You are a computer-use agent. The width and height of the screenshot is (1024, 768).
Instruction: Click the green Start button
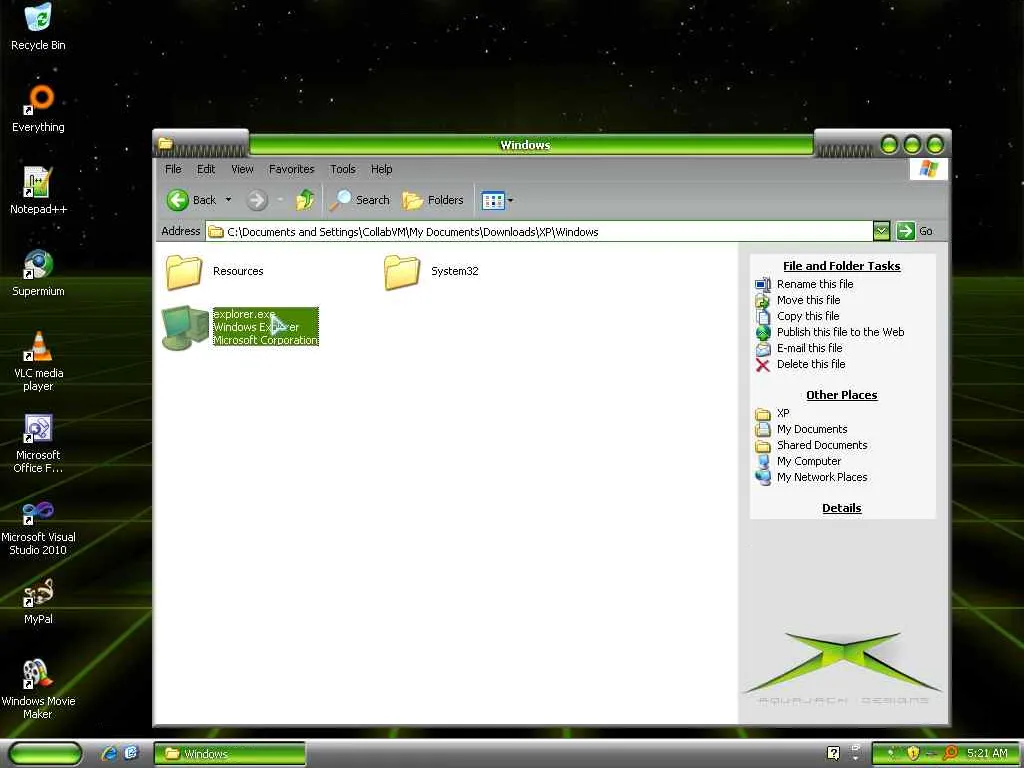click(44, 754)
